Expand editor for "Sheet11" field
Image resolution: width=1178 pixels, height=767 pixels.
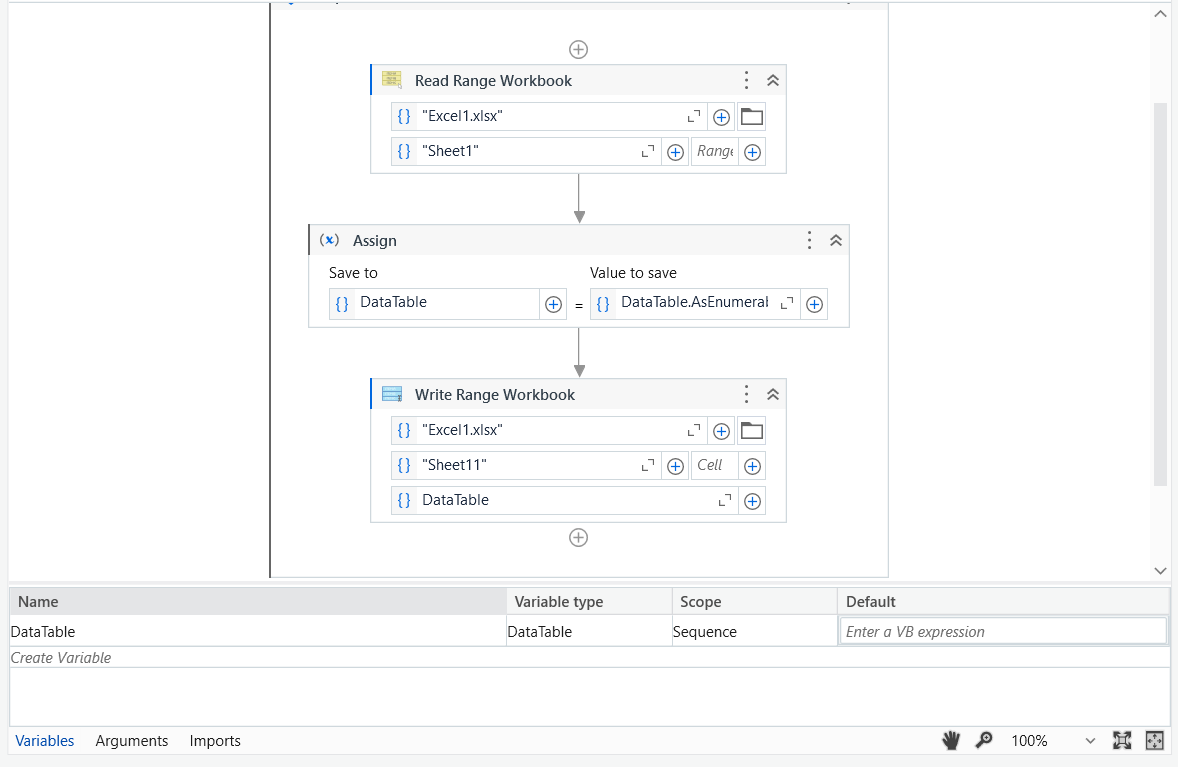[648, 467]
